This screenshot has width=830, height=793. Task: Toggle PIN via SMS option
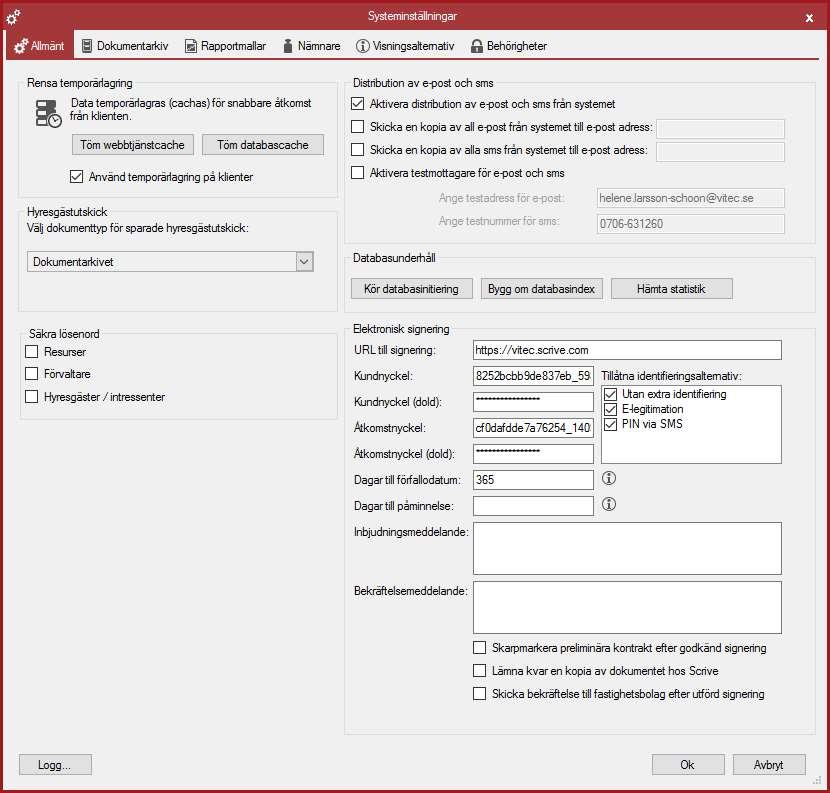tap(610, 424)
